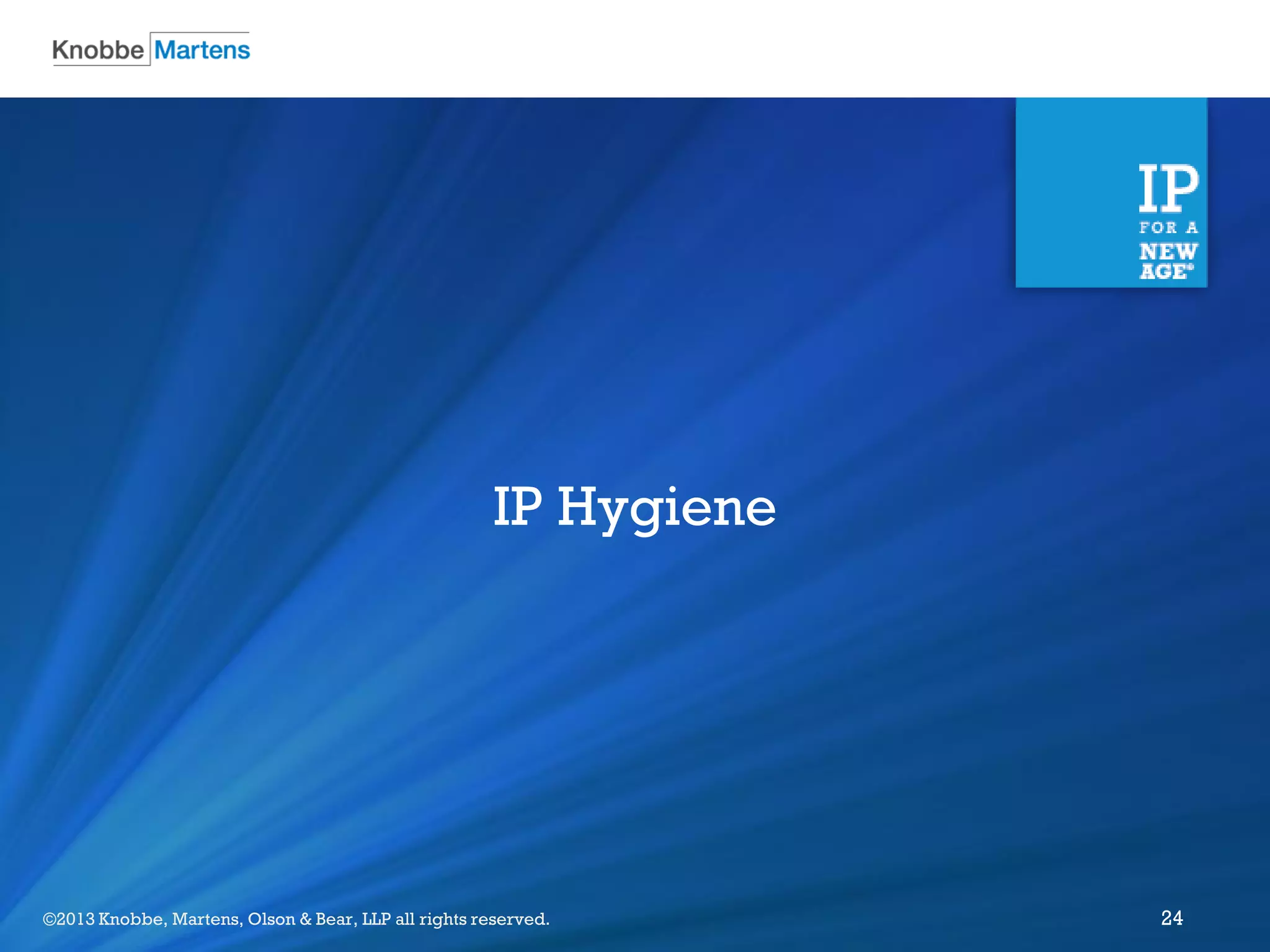Click the all rights reserved footer text
The image size is (1270, 952).
pyautogui.click(x=472, y=919)
